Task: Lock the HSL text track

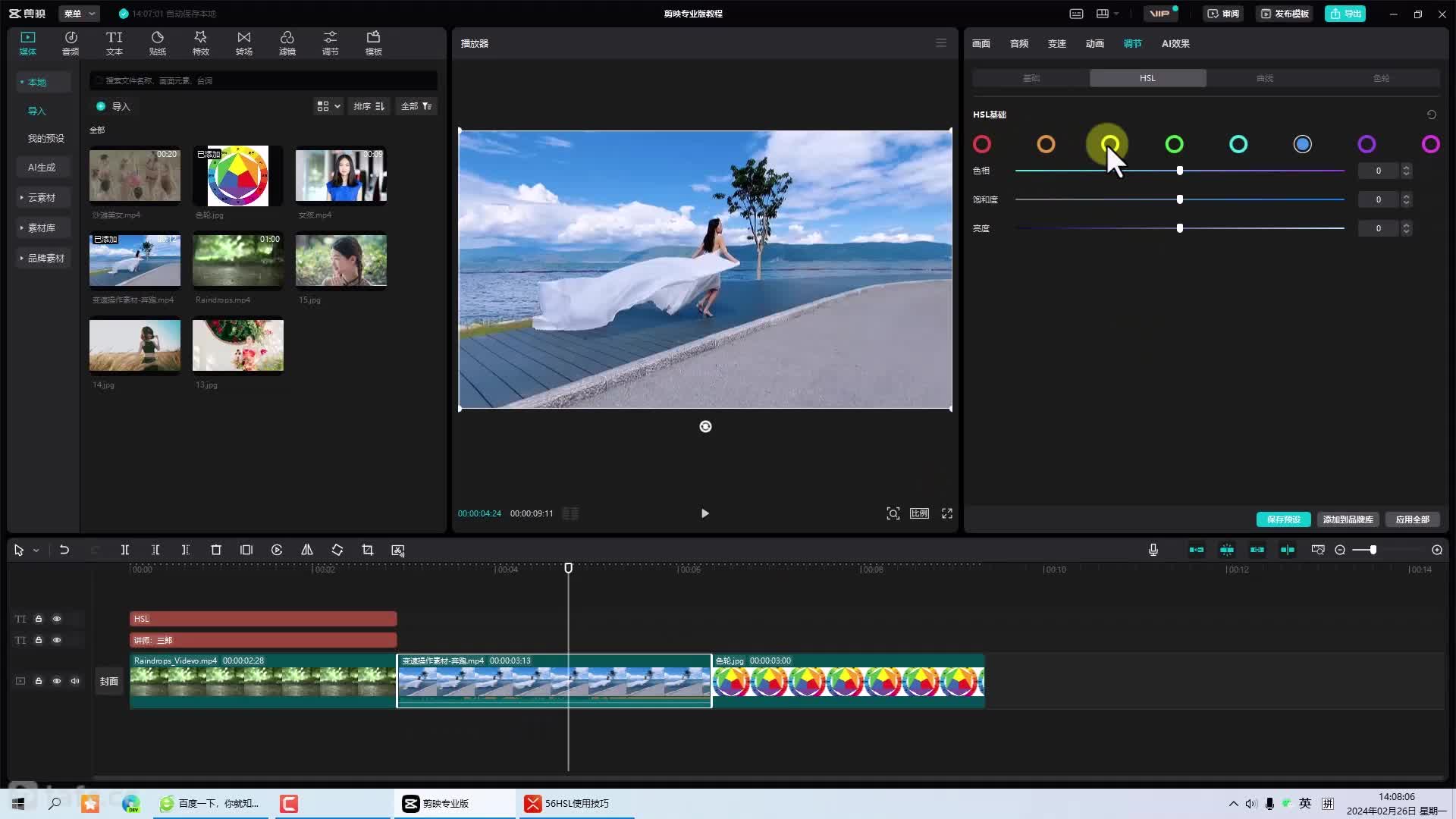Action: click(39, 619)
